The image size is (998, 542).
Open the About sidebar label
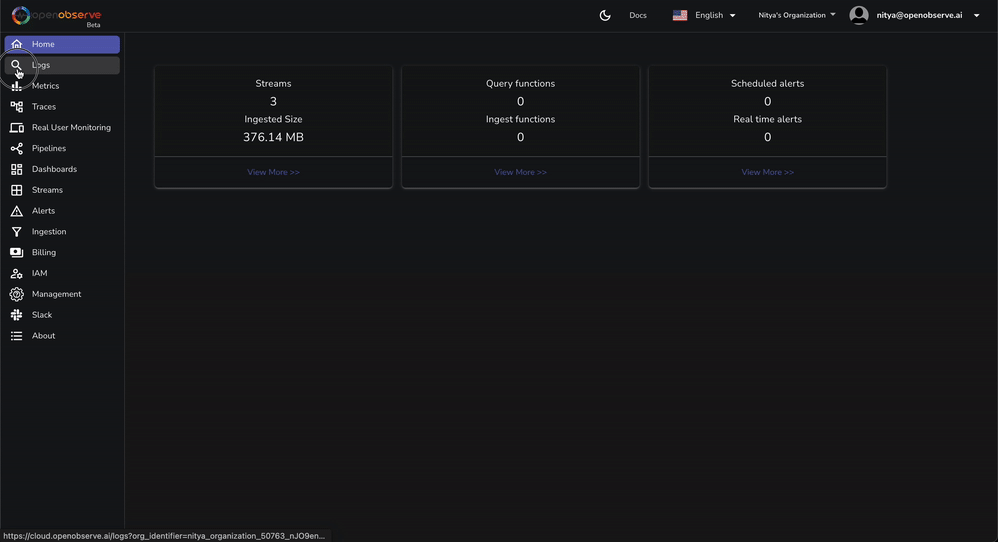43,336
